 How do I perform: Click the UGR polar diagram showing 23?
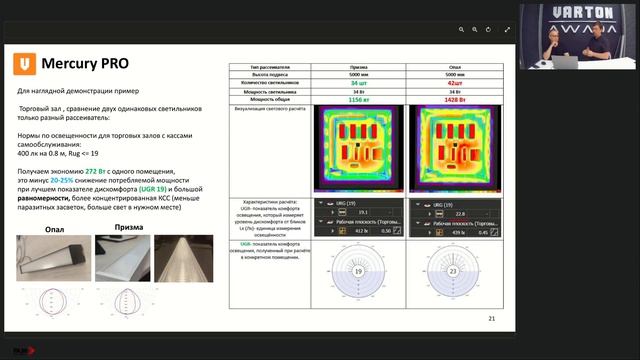453,271
